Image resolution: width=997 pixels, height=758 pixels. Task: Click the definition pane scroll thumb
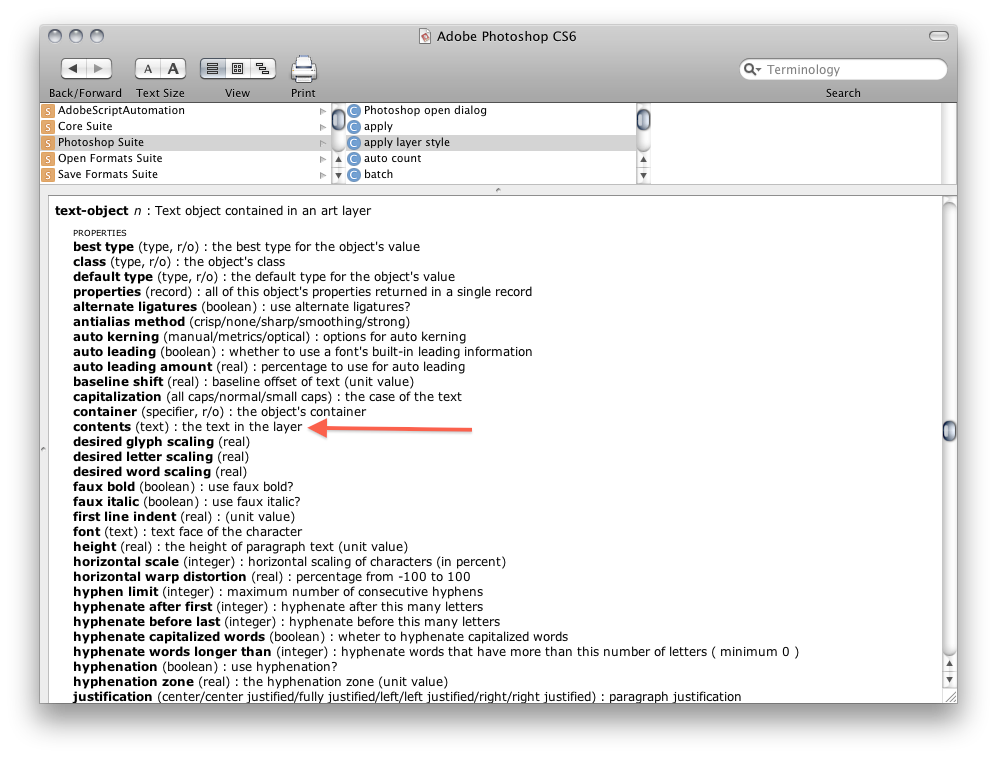(x=949, y=431)
